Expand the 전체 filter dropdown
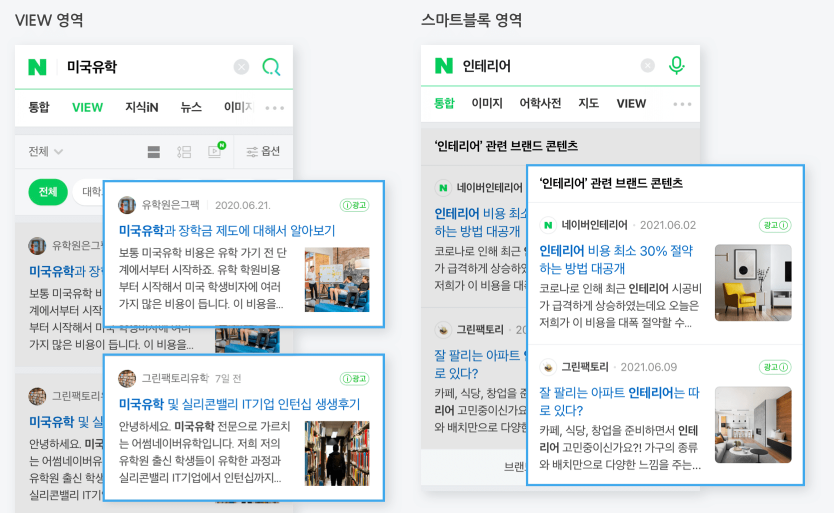This screenshot has width=834, height=513. tap(46, 152)
